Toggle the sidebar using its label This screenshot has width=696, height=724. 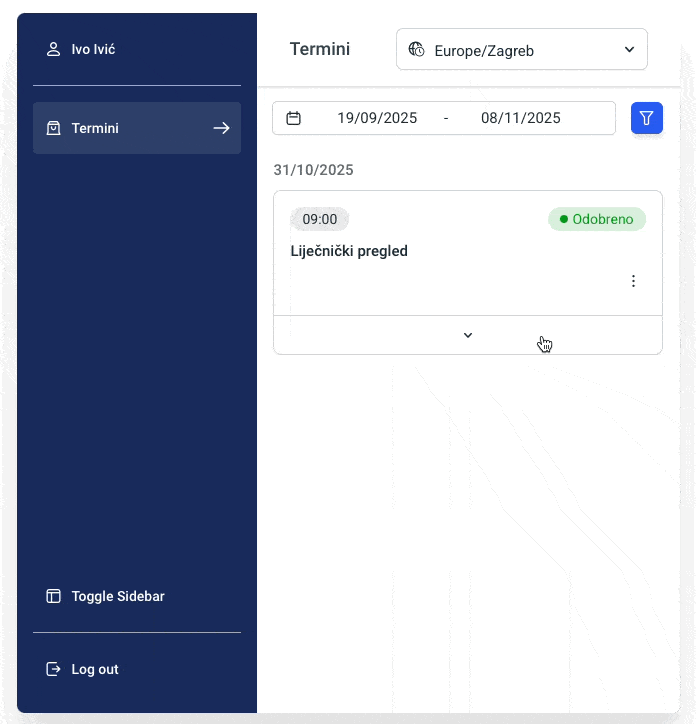pos(118,596)
